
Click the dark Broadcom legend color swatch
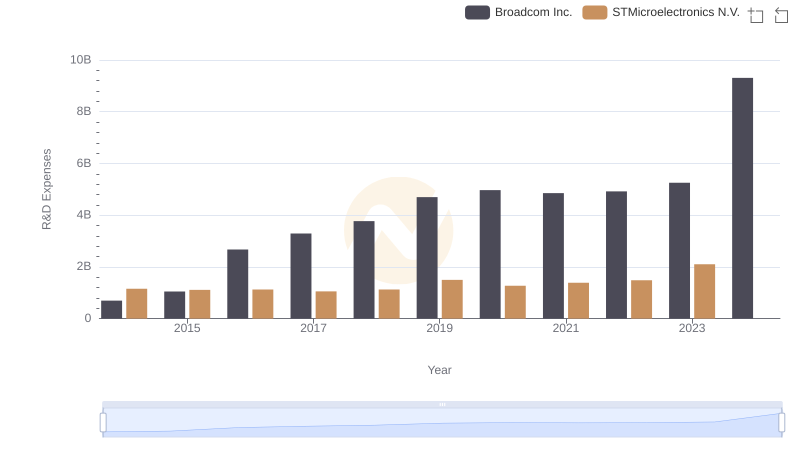click(478, 12)
